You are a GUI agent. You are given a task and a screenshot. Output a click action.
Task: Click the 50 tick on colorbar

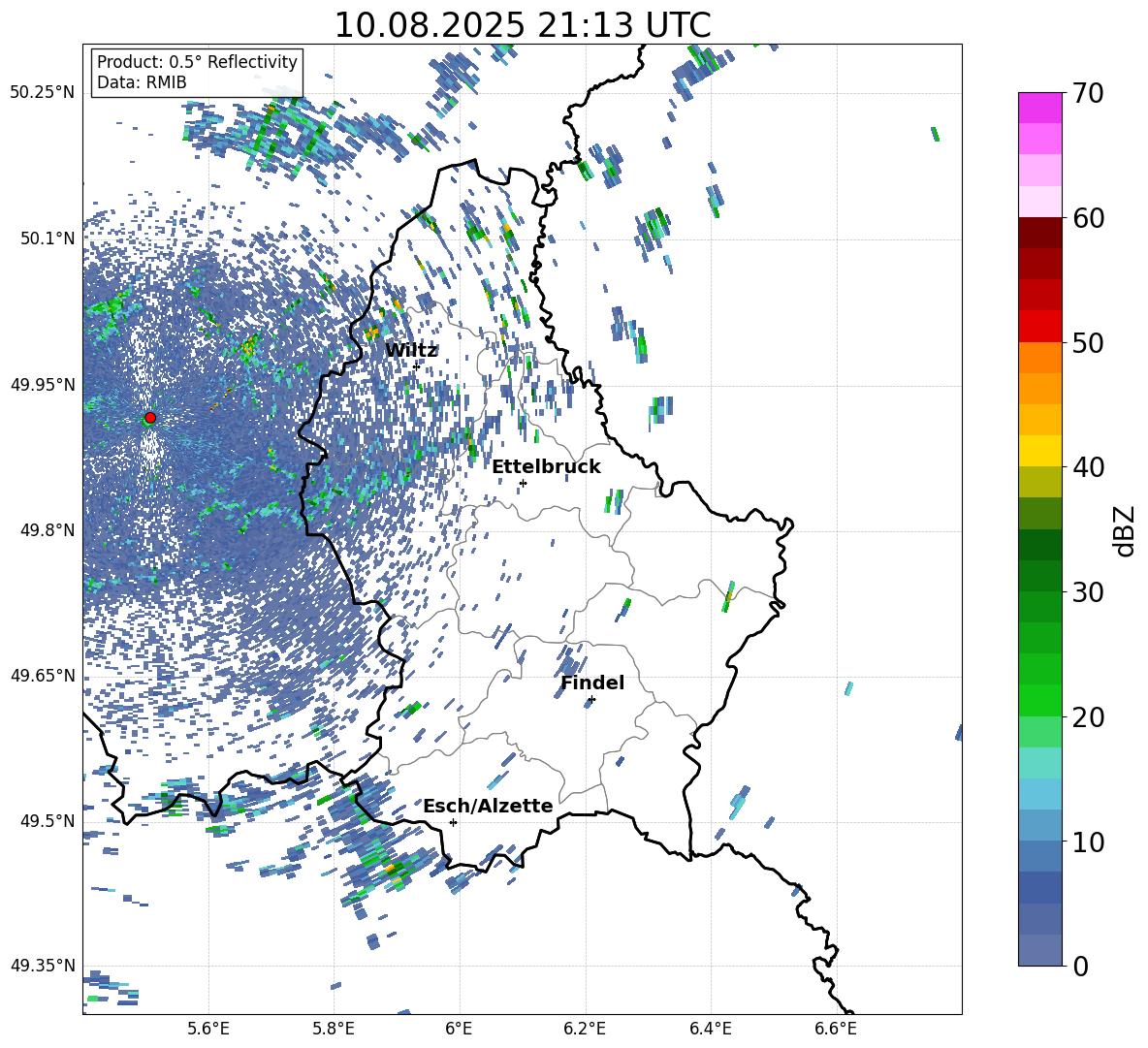[x=1088, y=342]
